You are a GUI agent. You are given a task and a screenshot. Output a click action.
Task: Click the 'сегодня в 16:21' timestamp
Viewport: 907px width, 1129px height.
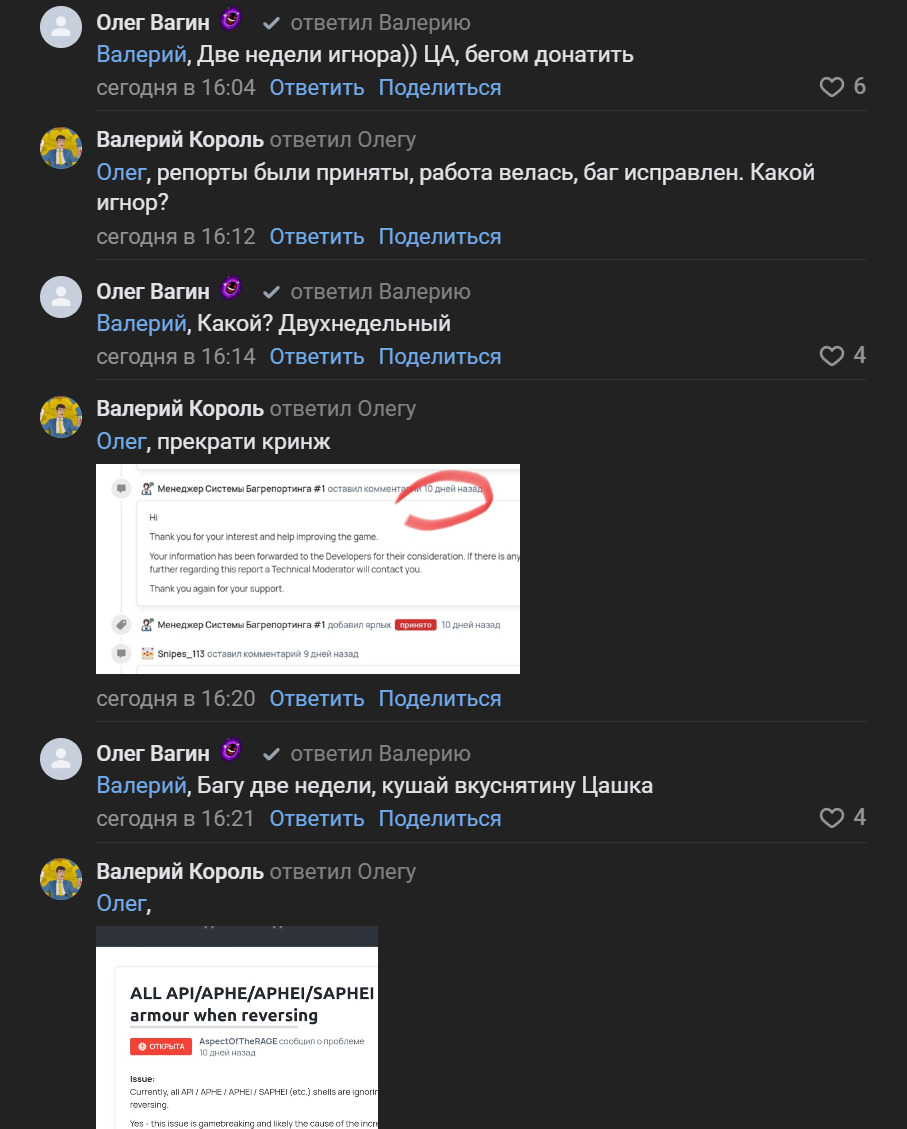tap(176, 818)
